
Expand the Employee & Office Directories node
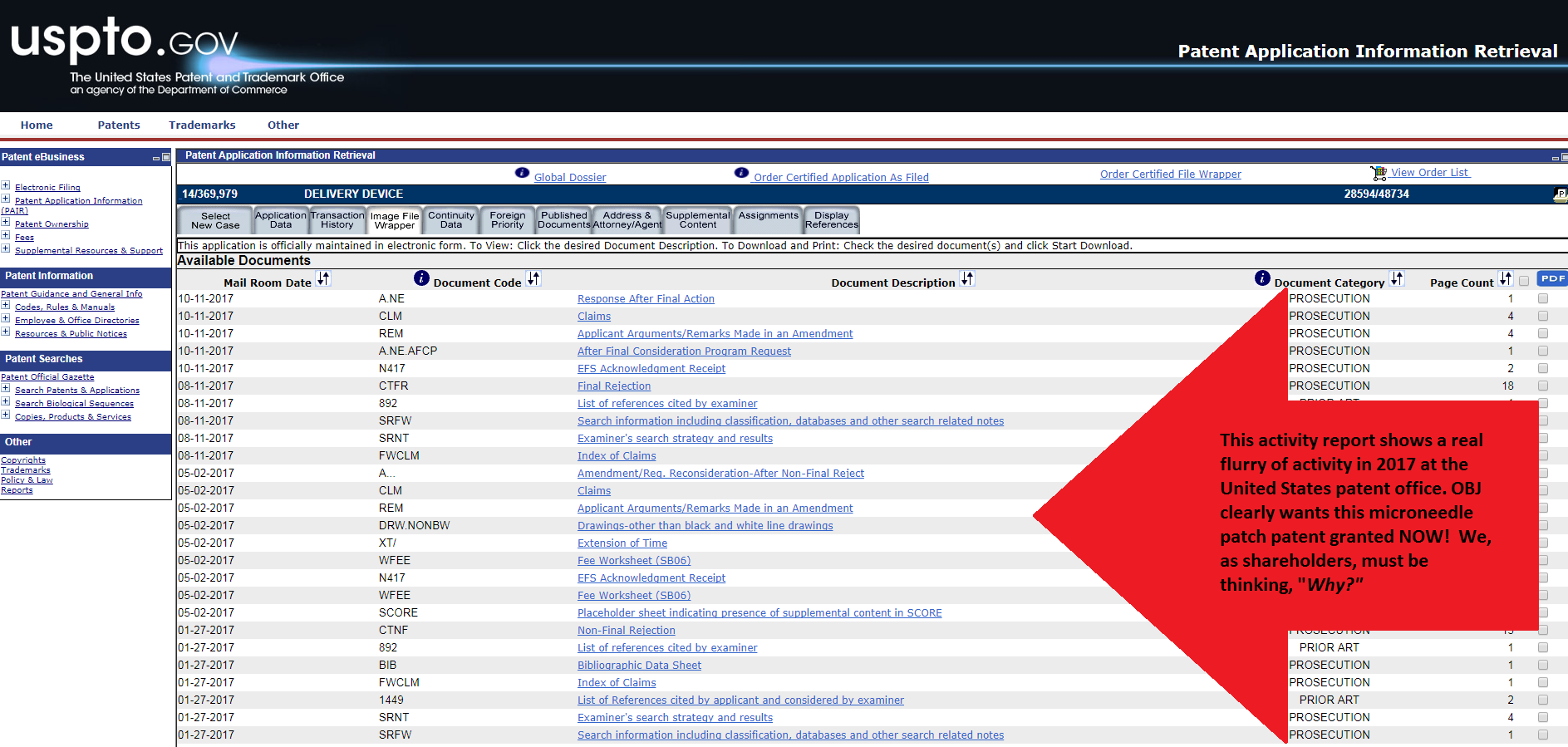pyautogui.click(x=6, y=318)
